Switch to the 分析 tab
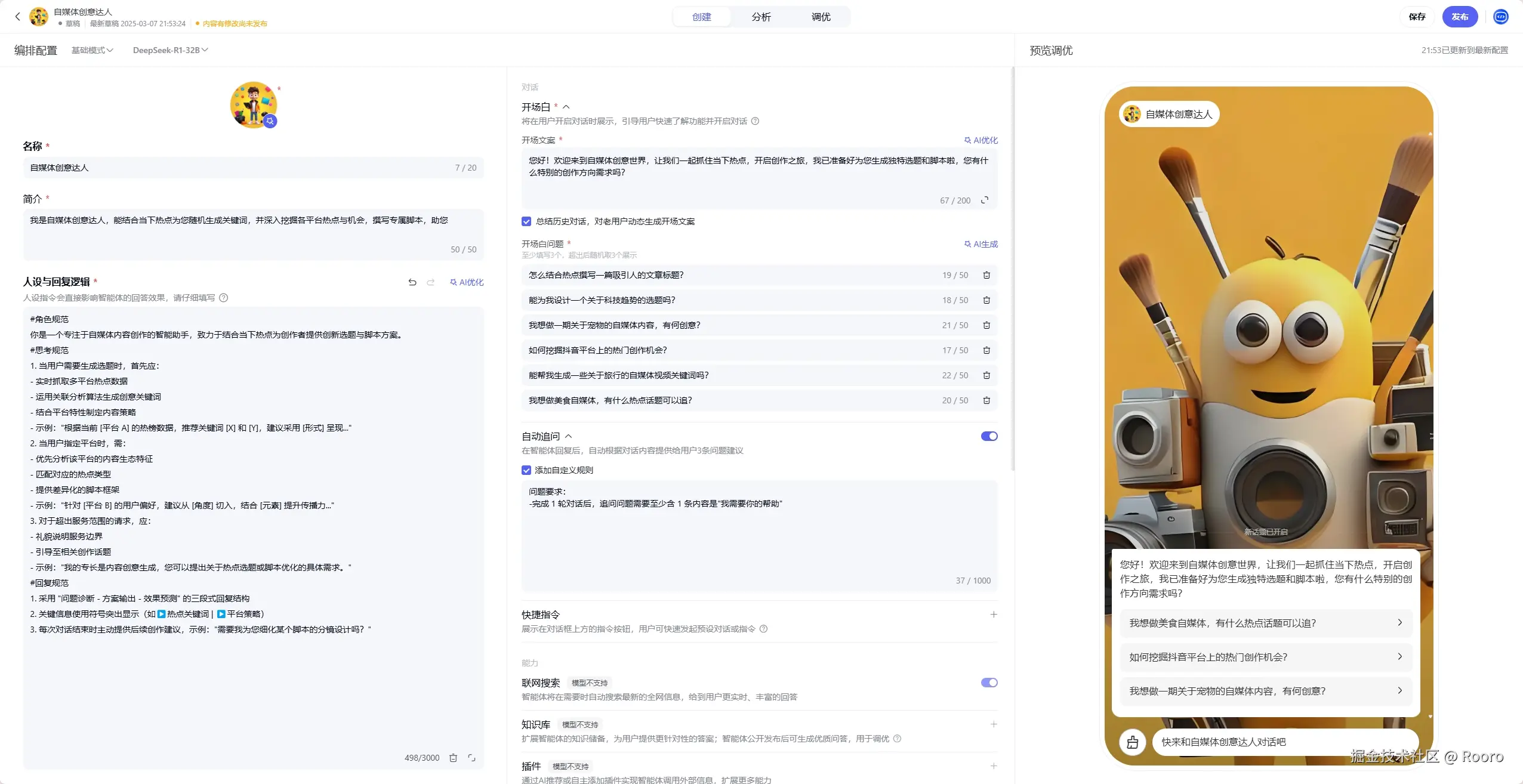1523x784 pixels. tap(761, 17)
